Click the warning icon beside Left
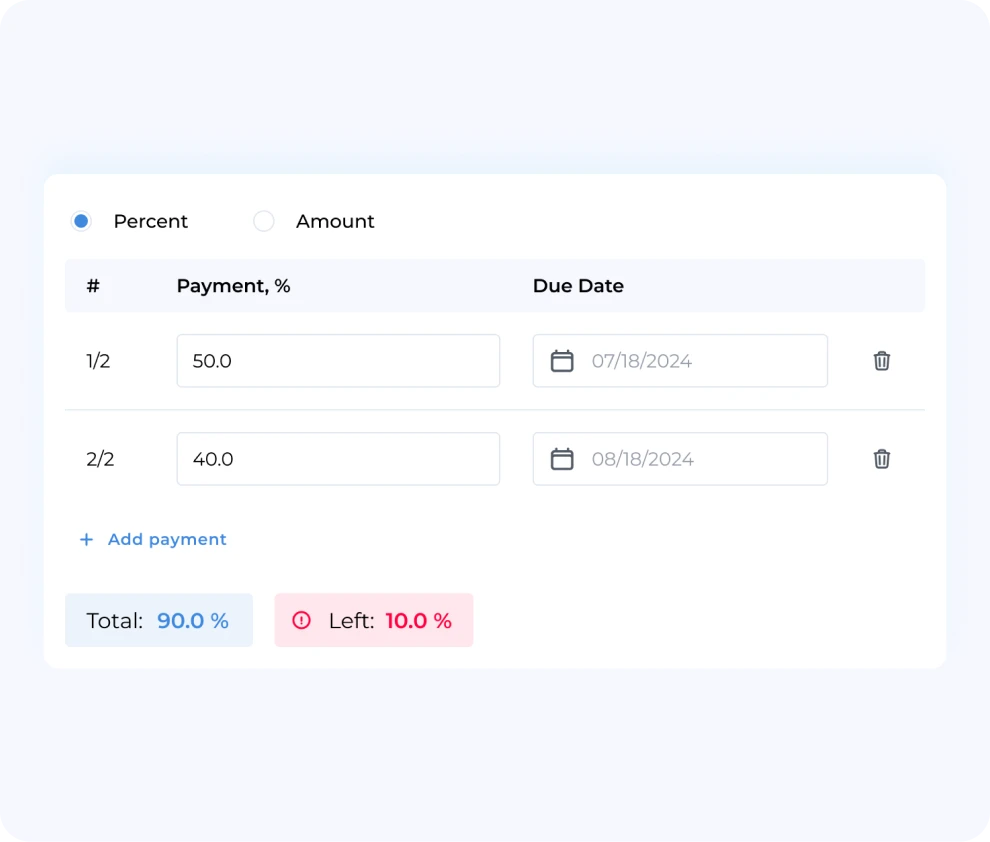The width and height of the screenshot is (990, 842). pyautogui.click(x=301, y=620)
